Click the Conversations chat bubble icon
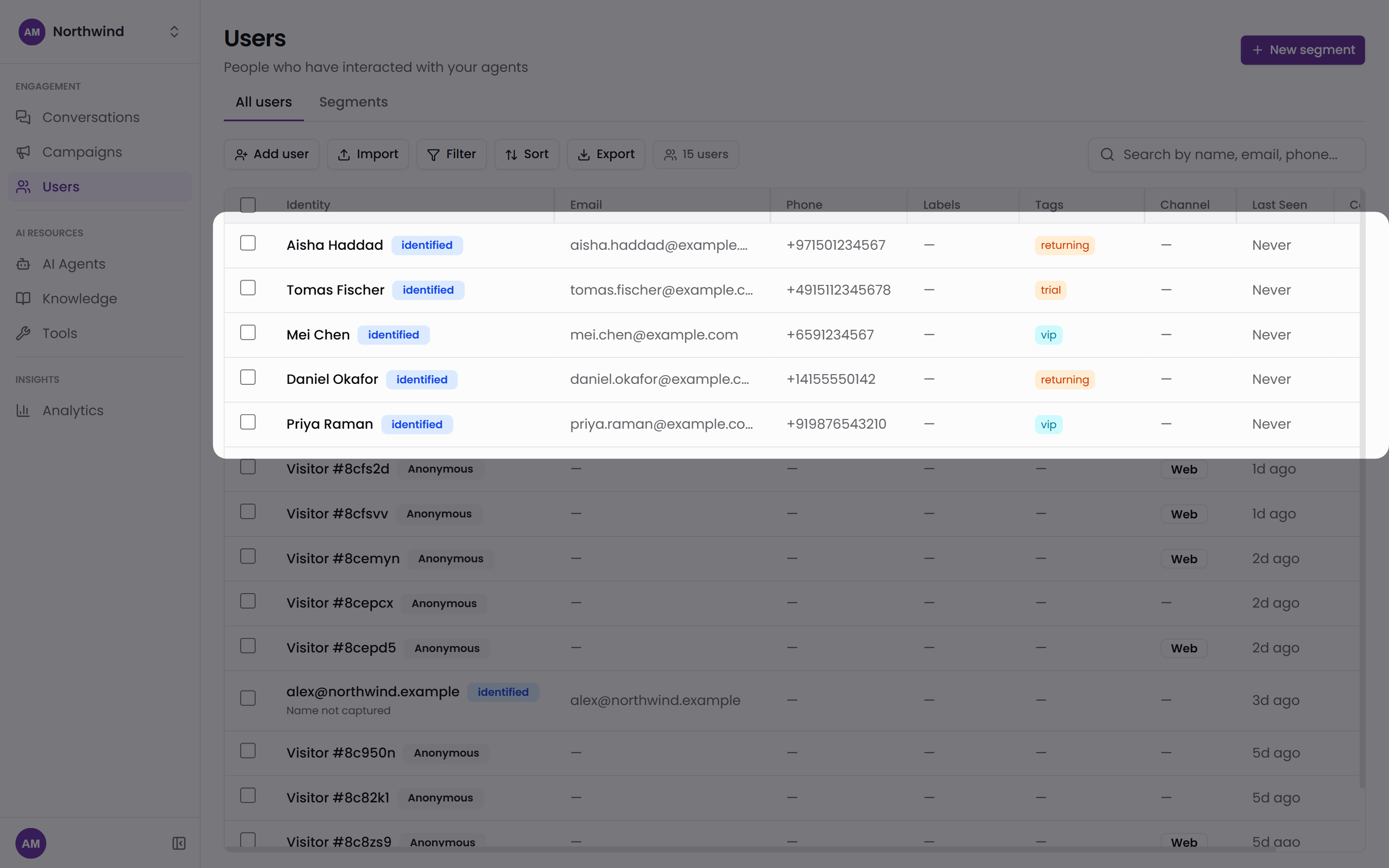This screenshot has width=1389, height=868. tap(23, 117)
